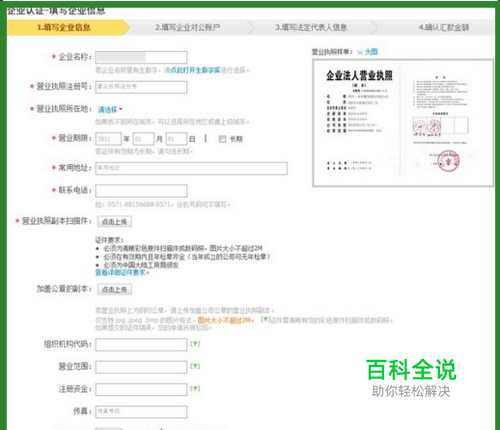This screenshot has width=500, height=430.
Task: Focus the 传真 input field
Action: [x=141, y=412]
